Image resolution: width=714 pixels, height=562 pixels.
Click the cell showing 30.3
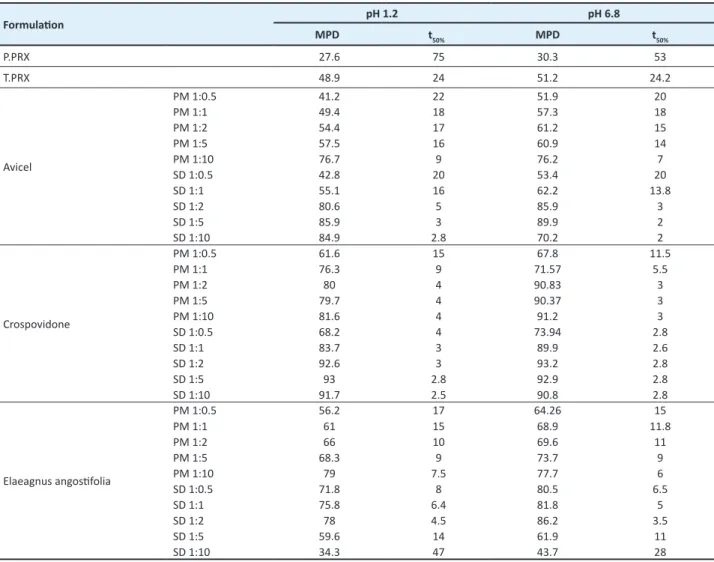547,57
